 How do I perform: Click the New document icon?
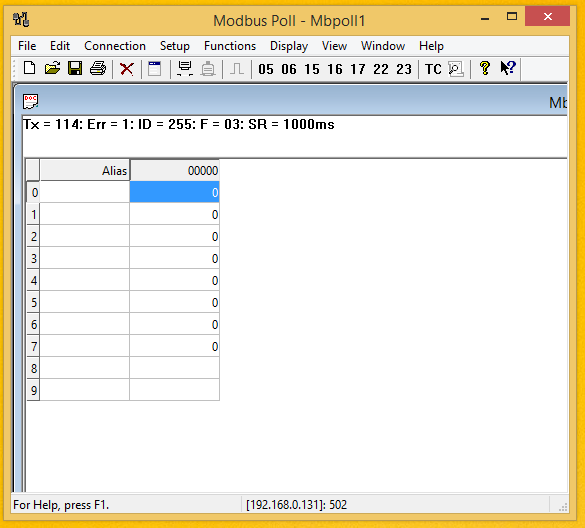[29, 69]
